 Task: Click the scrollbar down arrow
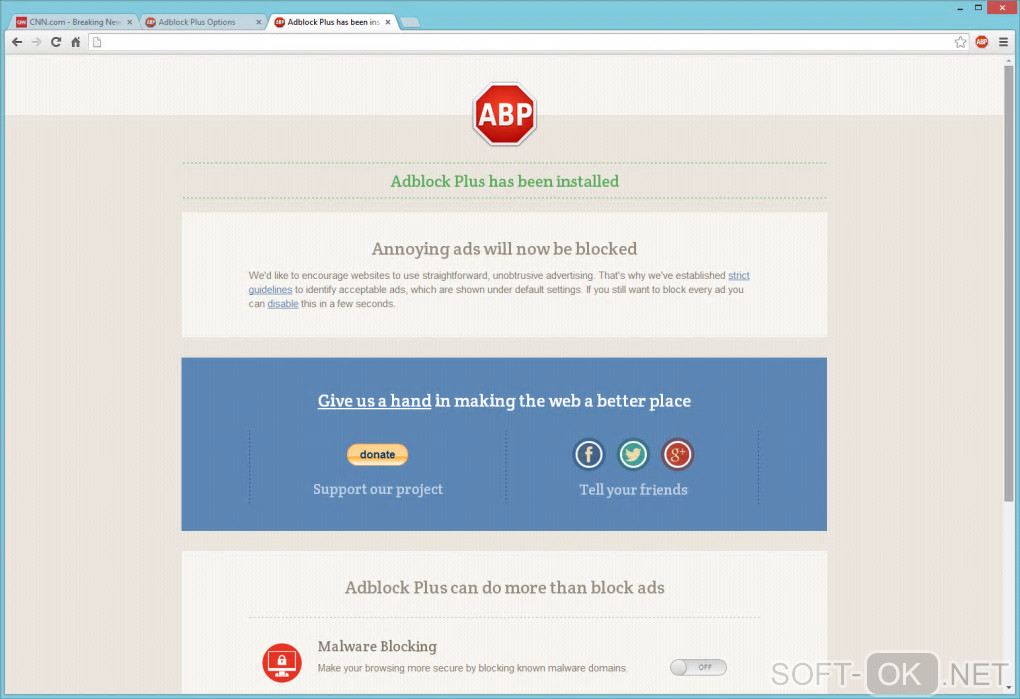tap(1008, 687)
